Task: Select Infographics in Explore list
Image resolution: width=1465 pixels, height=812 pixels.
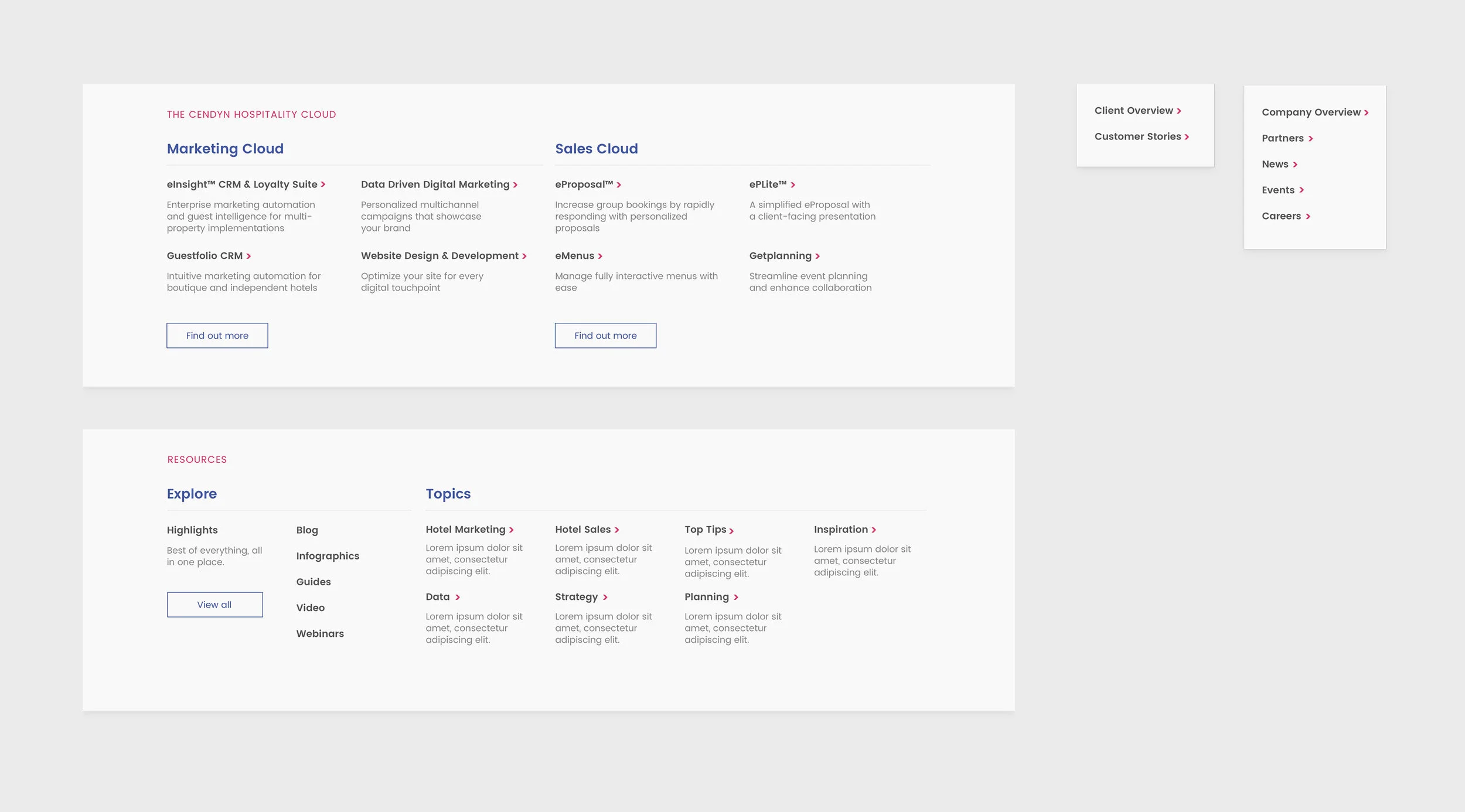Action: pos(328,556)
